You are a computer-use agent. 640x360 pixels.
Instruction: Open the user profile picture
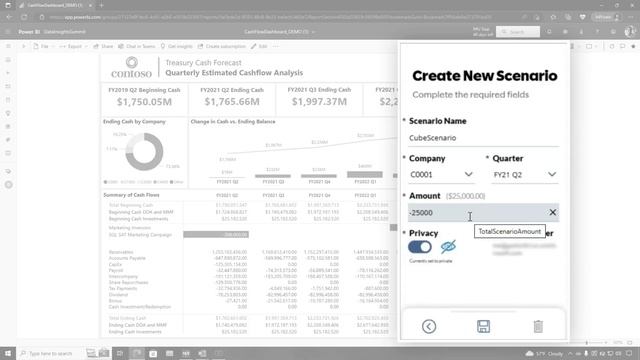(x=630, y=32)
